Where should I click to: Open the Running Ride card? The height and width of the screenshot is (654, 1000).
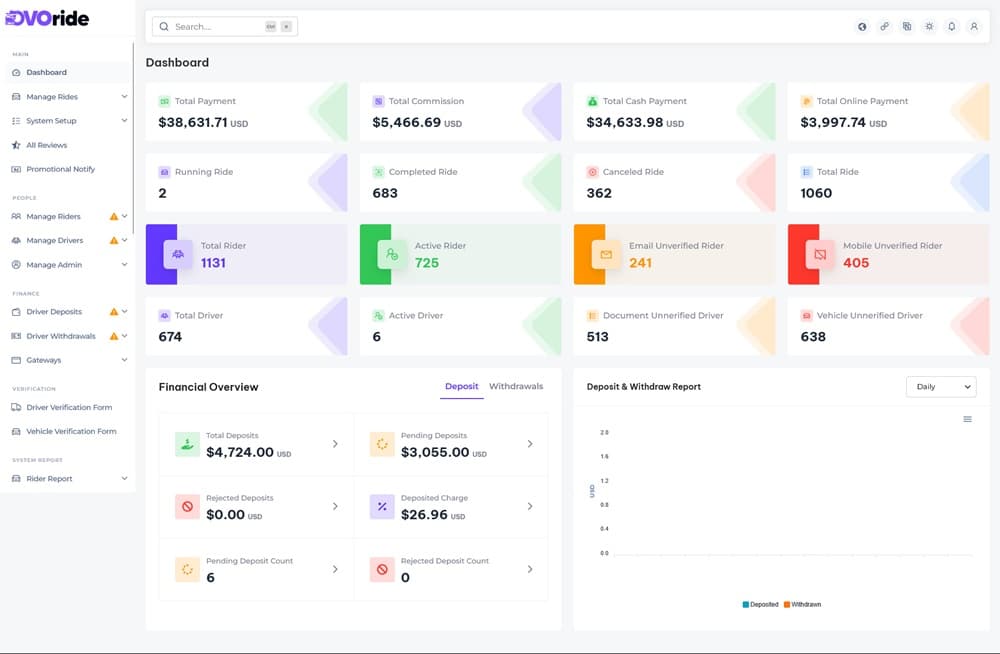[247, 183]
